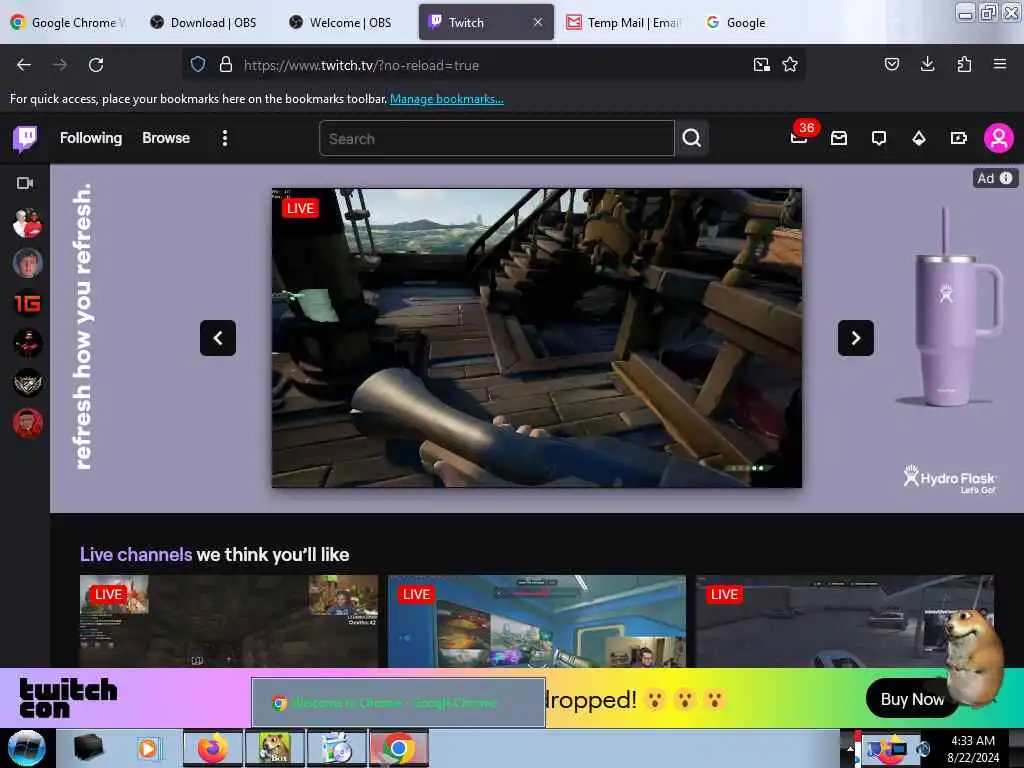Open first recommended LIVE channel thumbnail

229,621
